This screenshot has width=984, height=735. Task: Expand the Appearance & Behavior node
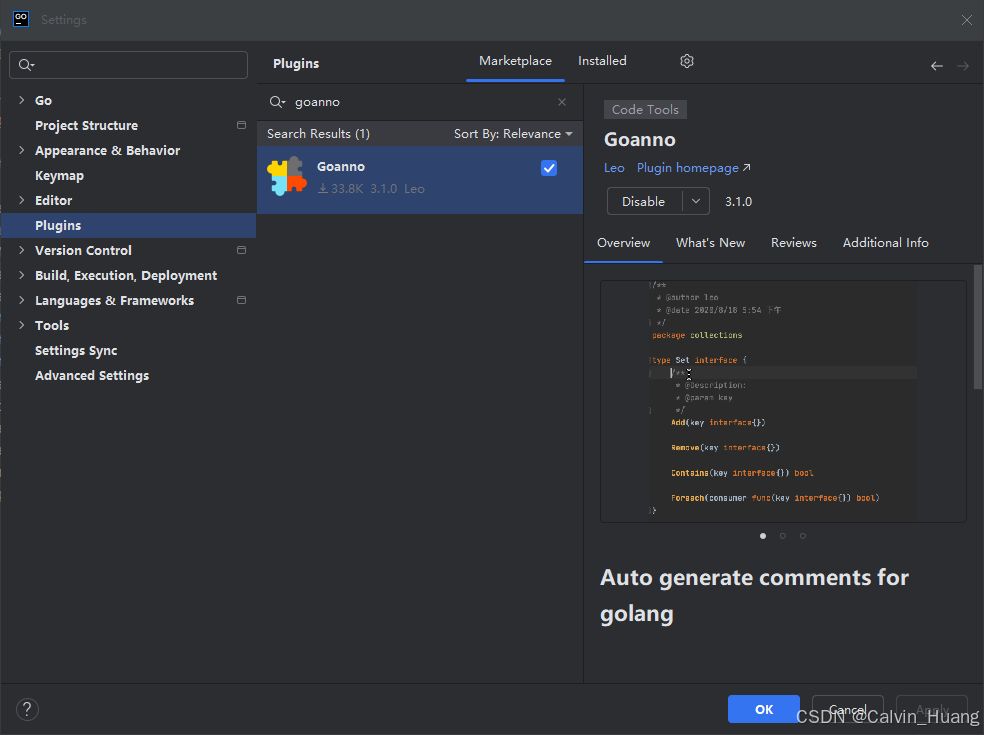21,150
